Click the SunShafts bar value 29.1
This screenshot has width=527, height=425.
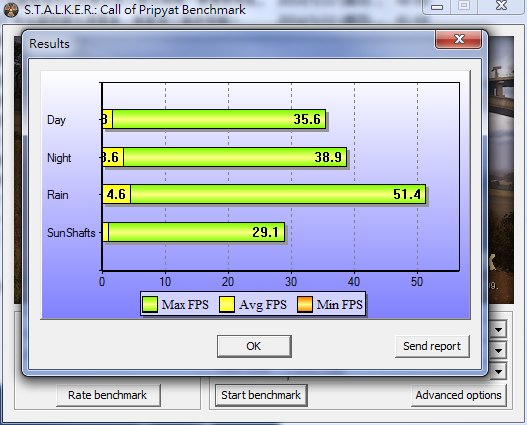tap(266, 232)
